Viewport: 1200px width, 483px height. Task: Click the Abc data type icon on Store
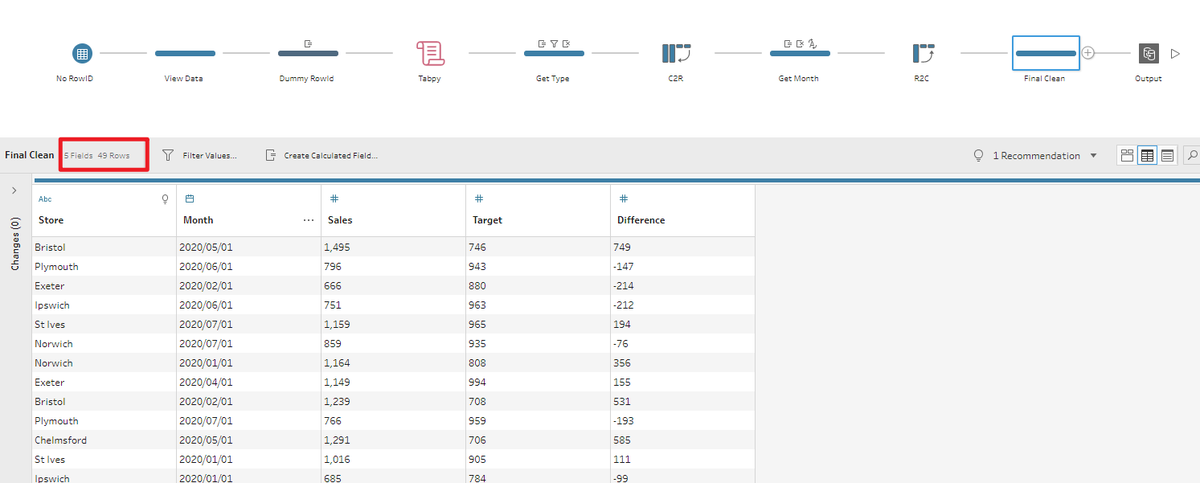(44, 199)
